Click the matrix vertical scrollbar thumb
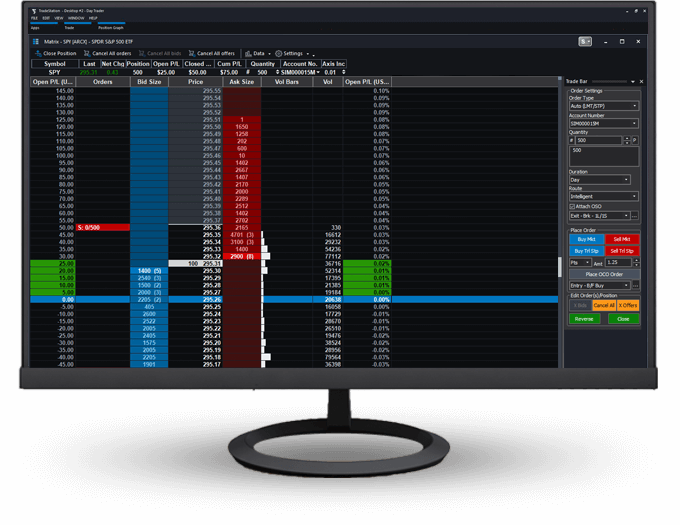680x525 pixels. 560,267
